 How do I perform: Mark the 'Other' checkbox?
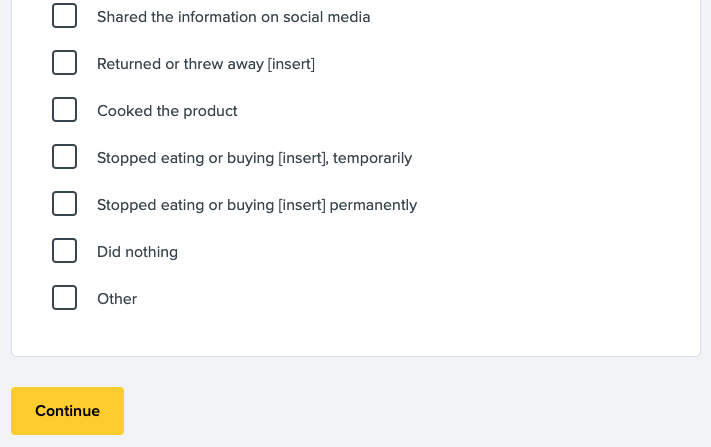tap(65, 298)
